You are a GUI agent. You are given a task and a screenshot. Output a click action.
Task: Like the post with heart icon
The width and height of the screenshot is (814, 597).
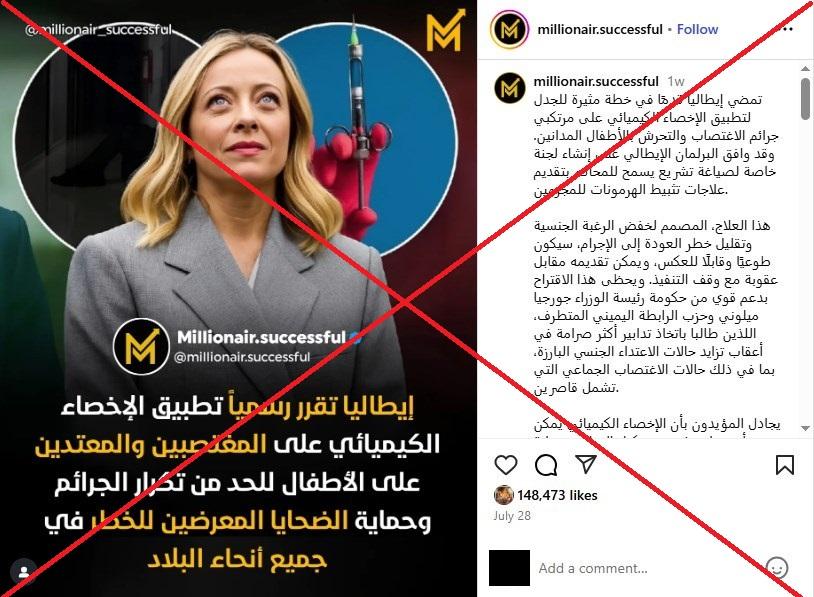point(506,465)
